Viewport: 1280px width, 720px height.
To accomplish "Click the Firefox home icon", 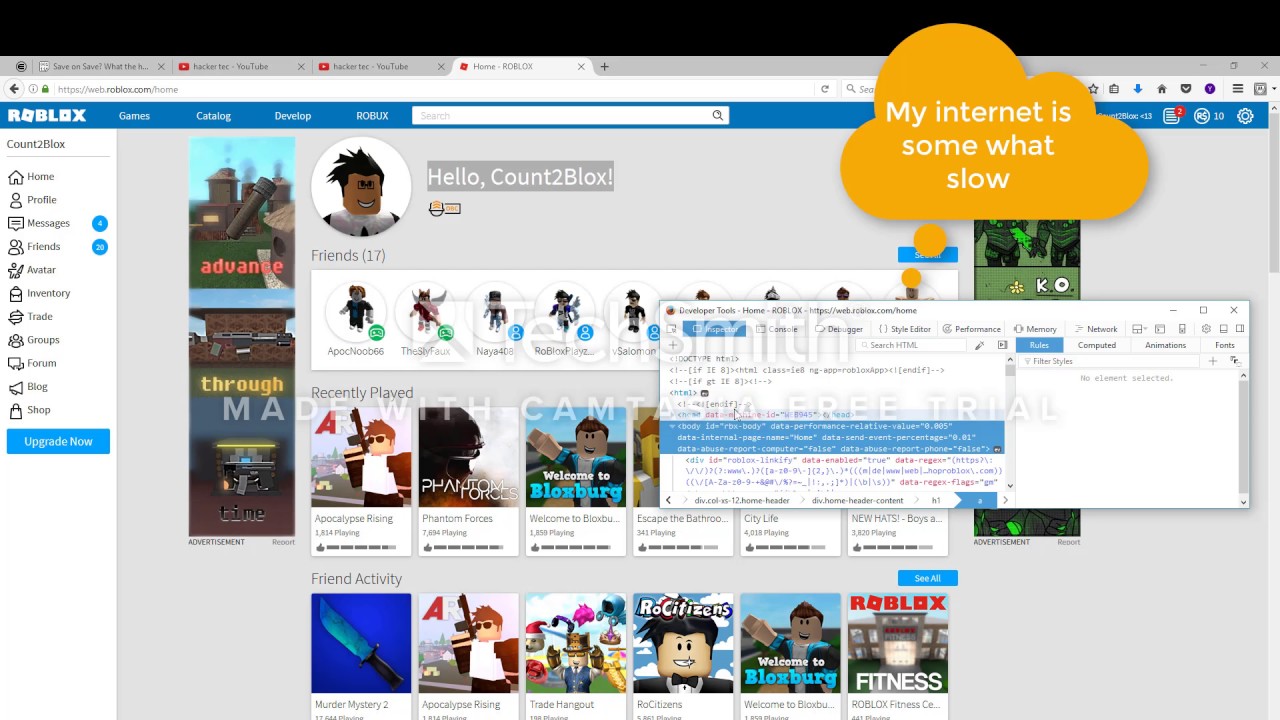I will (x=1161, y=89).
